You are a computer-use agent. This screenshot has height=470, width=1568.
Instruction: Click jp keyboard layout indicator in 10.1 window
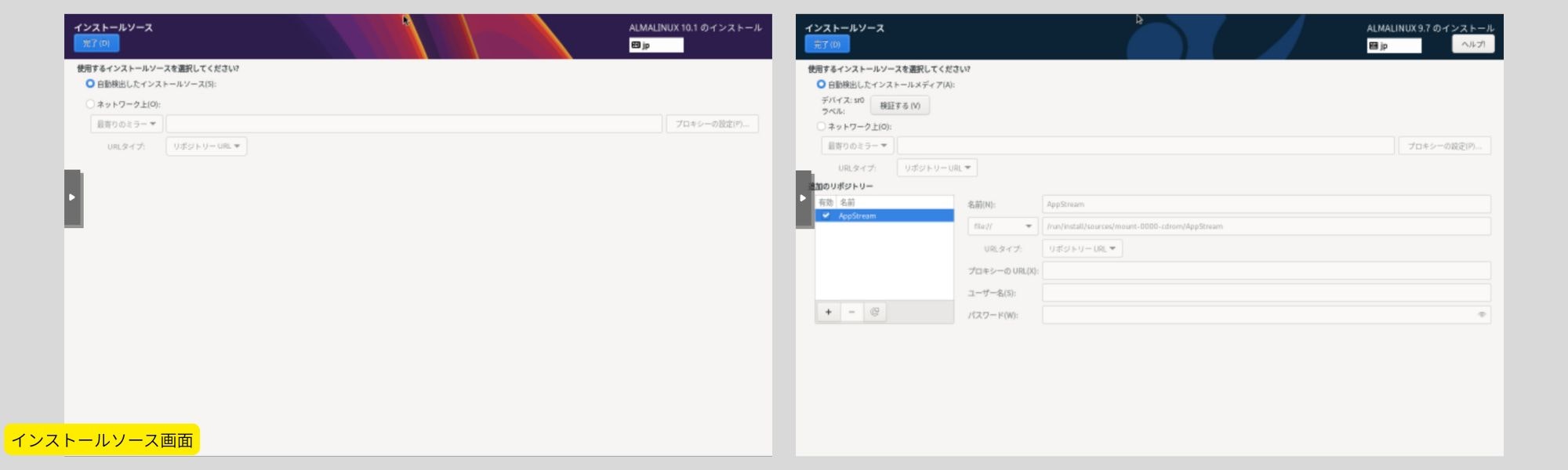[x=656, y=45]
